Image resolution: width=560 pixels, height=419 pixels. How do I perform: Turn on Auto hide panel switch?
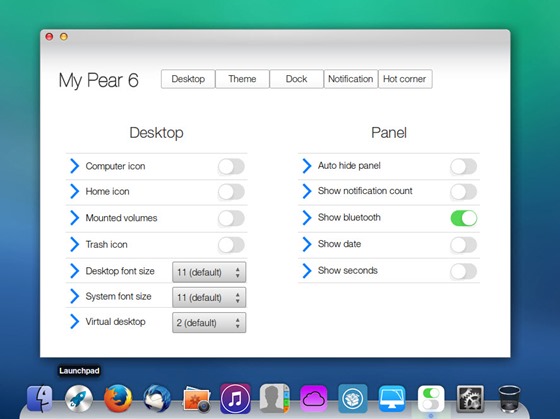tap(464, 166)
